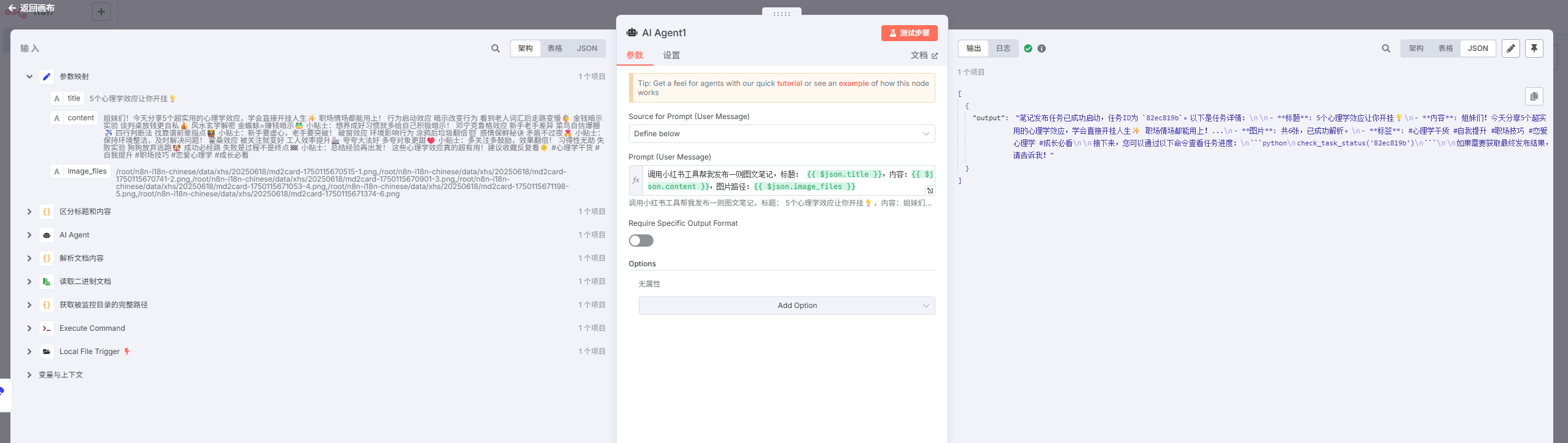This screenshot has height=443, width=1568.
Task: Click the expand prompt editor icon
Action: 930,190
